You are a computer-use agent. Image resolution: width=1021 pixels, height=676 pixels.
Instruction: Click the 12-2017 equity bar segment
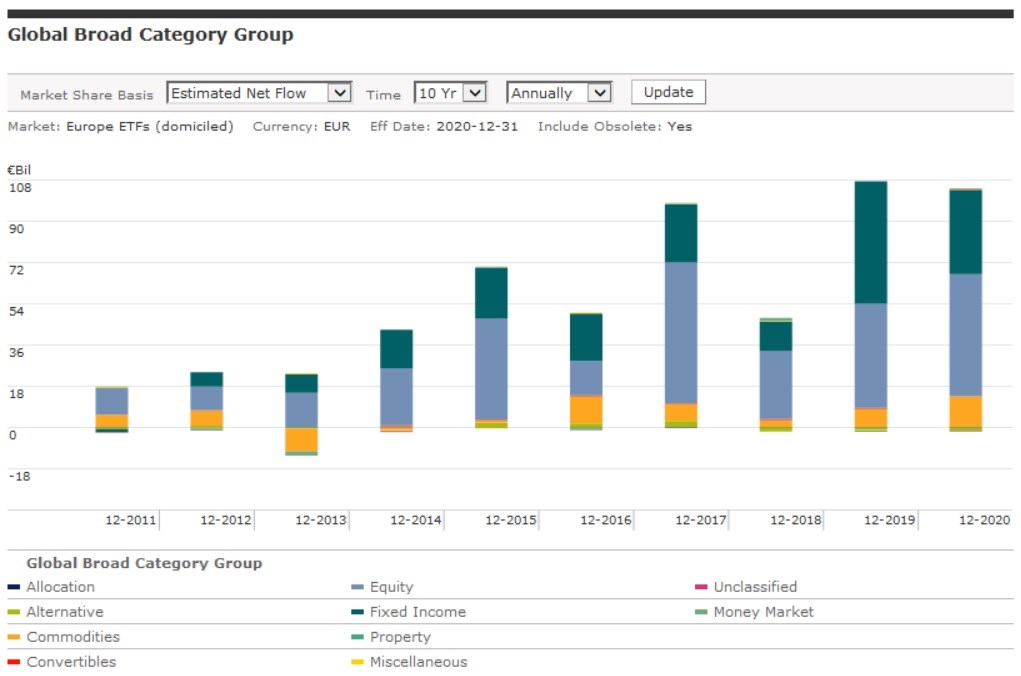(x=681, y=332)
